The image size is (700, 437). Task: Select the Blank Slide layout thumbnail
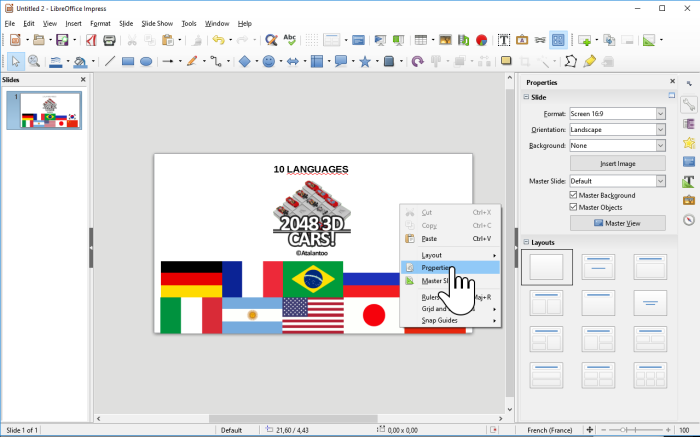pos(546,267)
